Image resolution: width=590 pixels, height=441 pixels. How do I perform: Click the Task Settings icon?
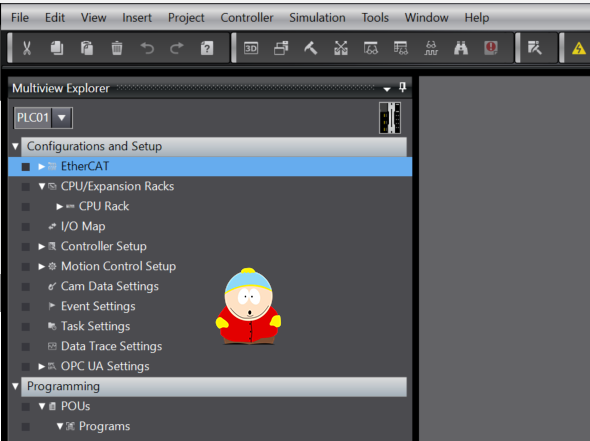pos(52,326)
